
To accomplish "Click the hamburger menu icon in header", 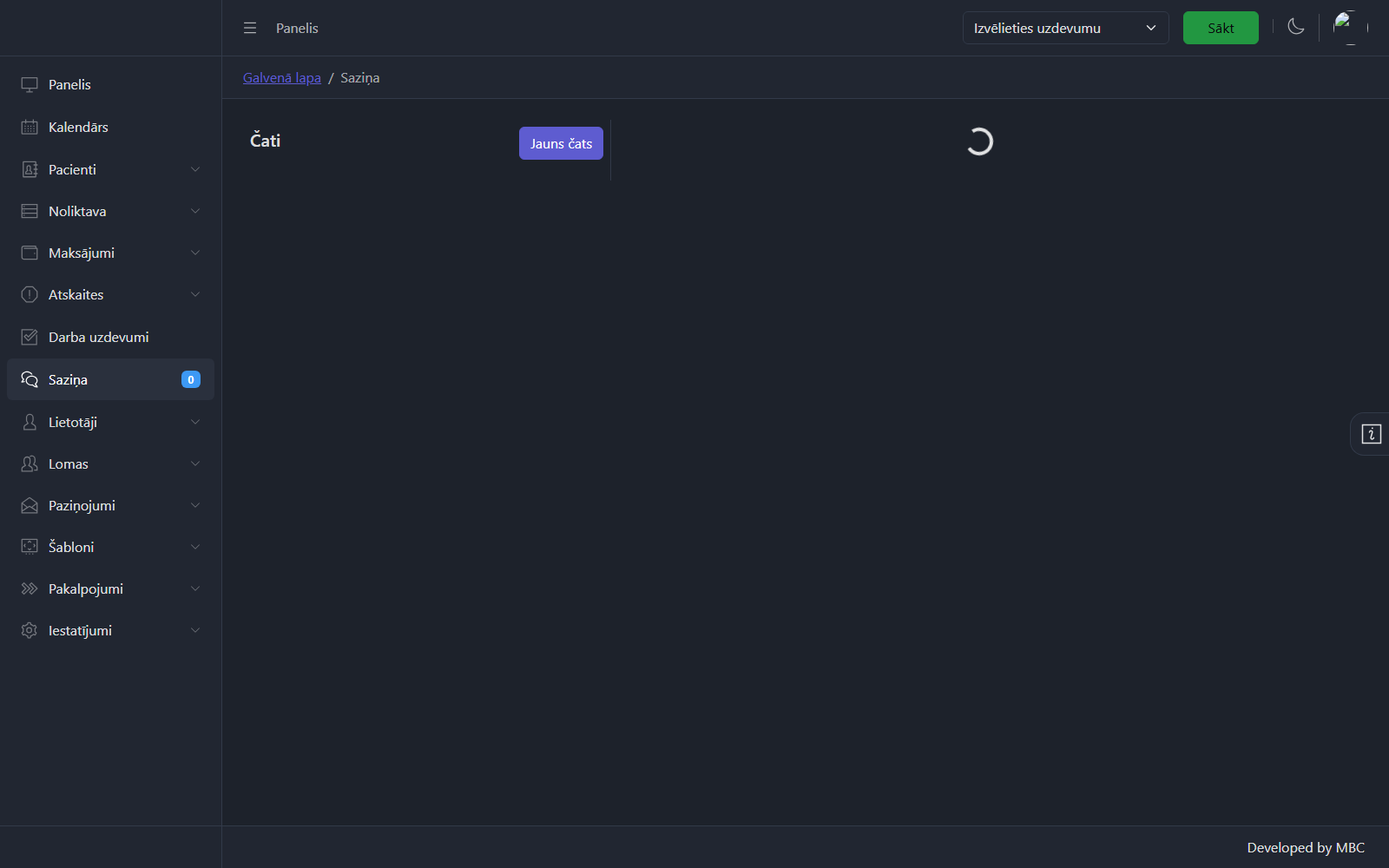I will tap(250, 28).
